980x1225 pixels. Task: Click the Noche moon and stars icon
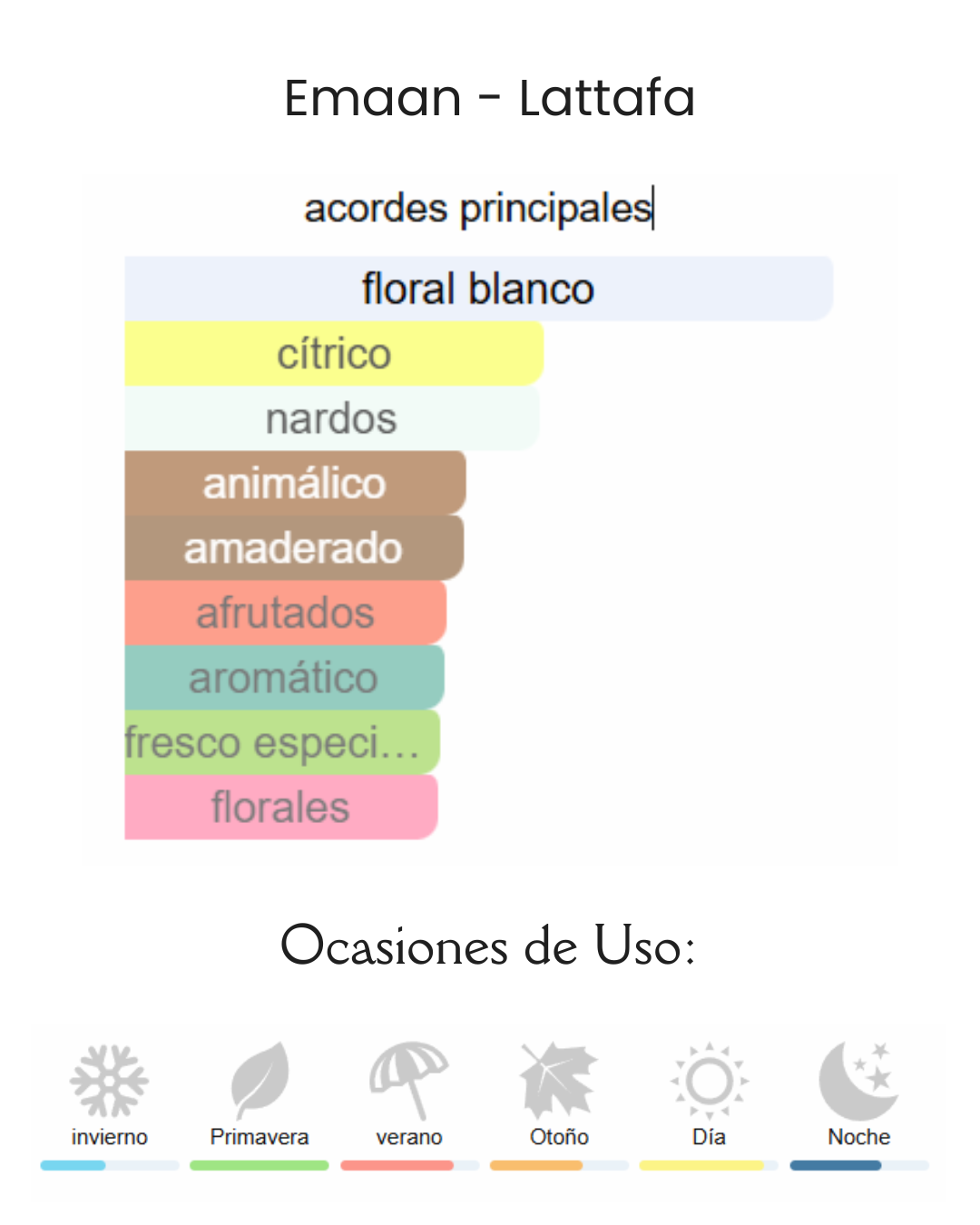(858, 1079)
